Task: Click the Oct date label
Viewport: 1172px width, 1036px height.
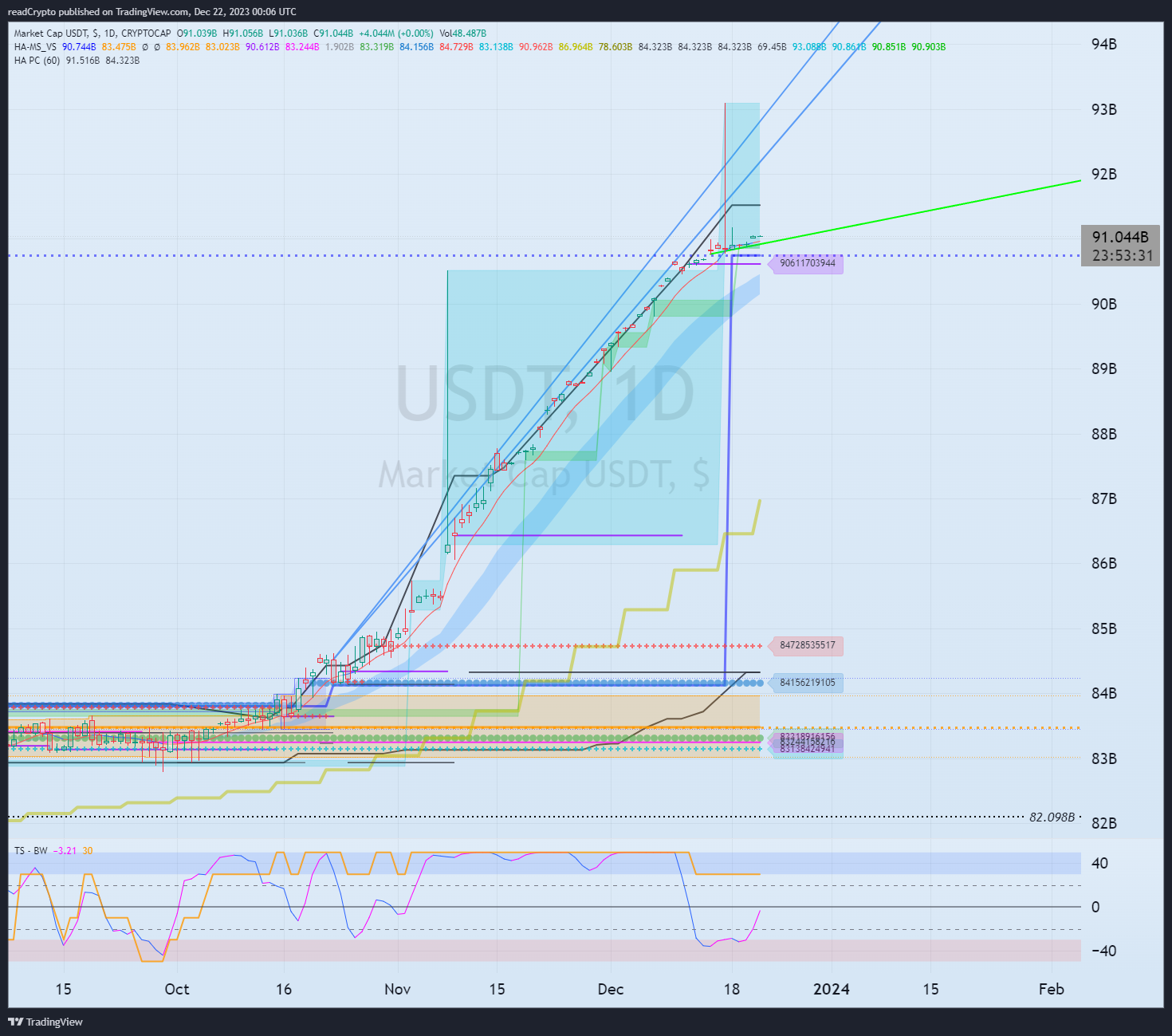Action: (x=177, y=989)
